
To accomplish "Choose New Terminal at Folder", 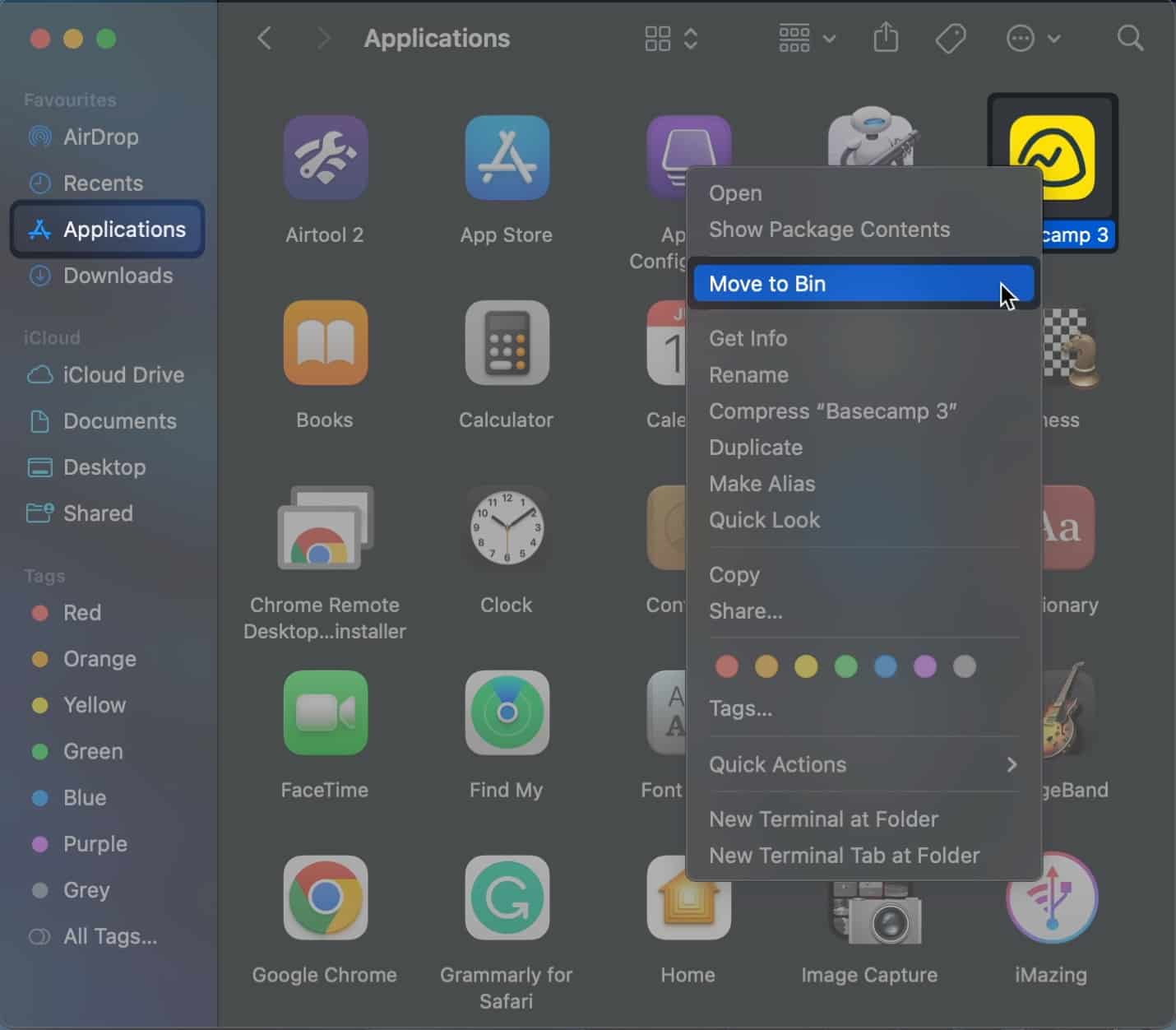I will pos(863,819).
